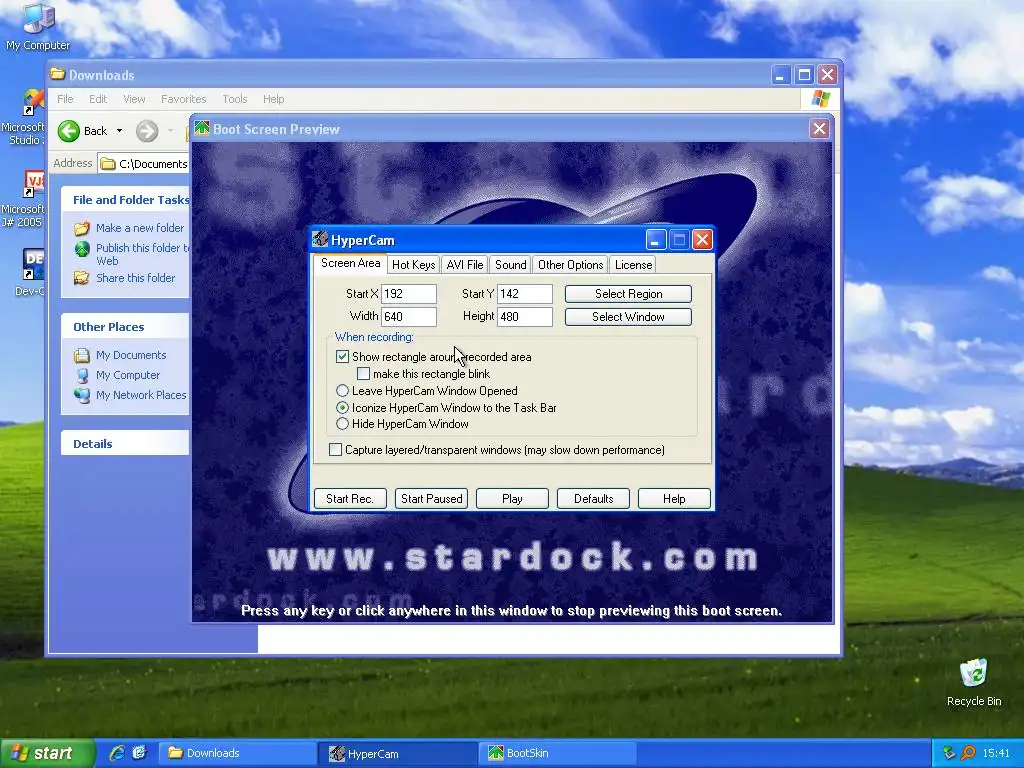Click the Play button in HyperCam
1024x768 pixels.
pos(512,499)
